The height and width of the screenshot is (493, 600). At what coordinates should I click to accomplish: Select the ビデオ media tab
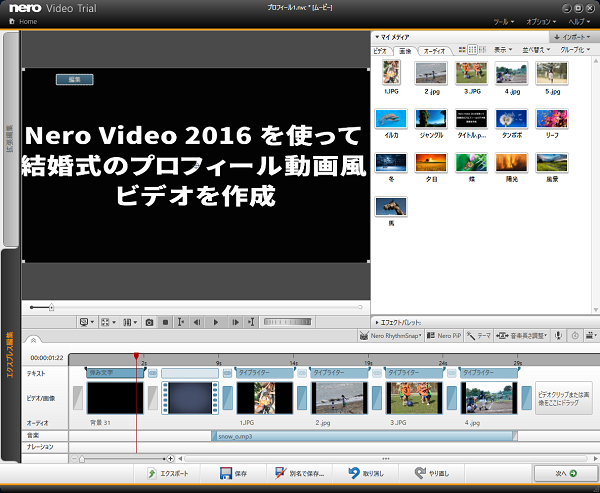pos(380,51)
